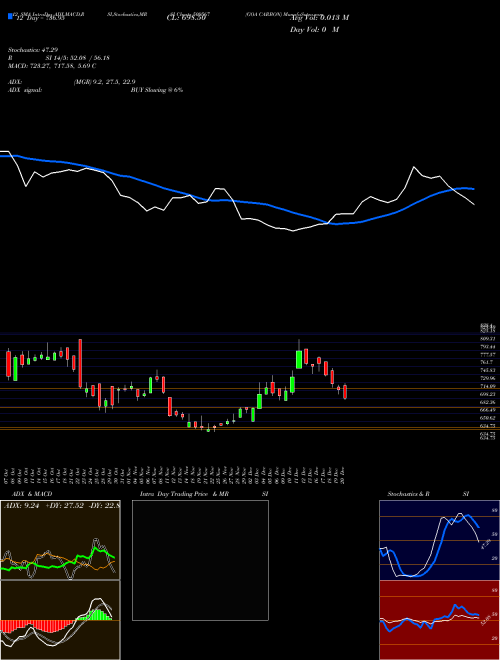Click the 809.23 price axis label
The height and width of the screenshot is (660, 500).
click(x=488, y=338)
